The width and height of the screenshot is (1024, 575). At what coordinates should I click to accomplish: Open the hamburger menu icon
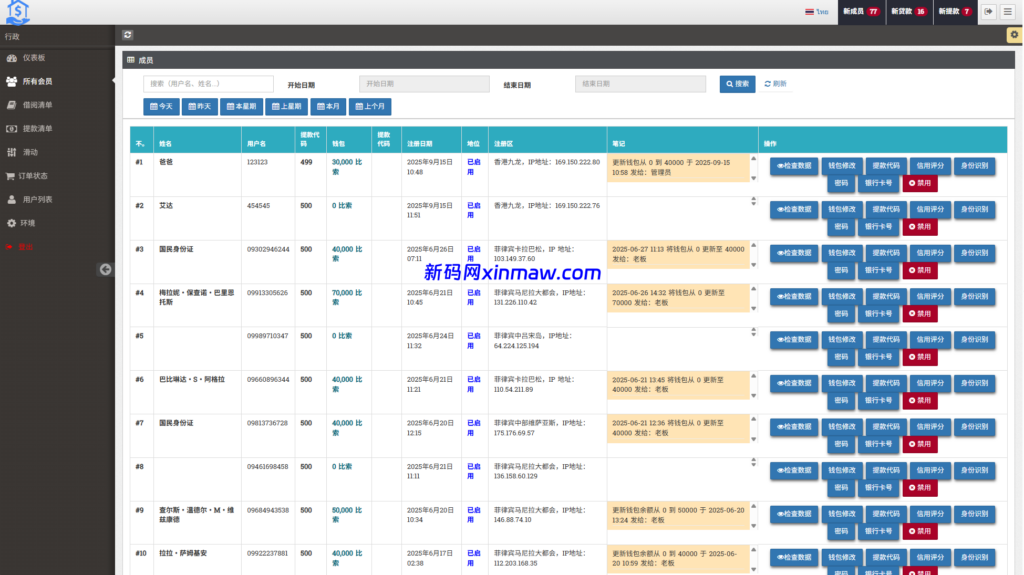point(1008,12)
